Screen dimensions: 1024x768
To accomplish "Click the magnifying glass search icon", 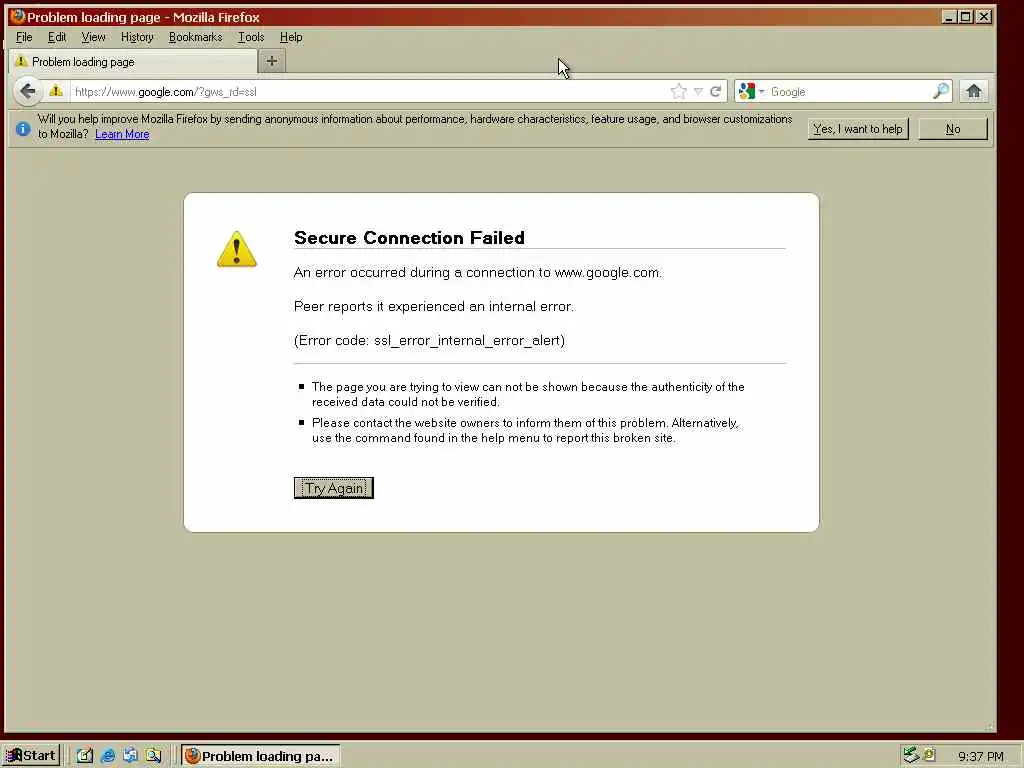I will pyautogui.click(x=940, y=91).
